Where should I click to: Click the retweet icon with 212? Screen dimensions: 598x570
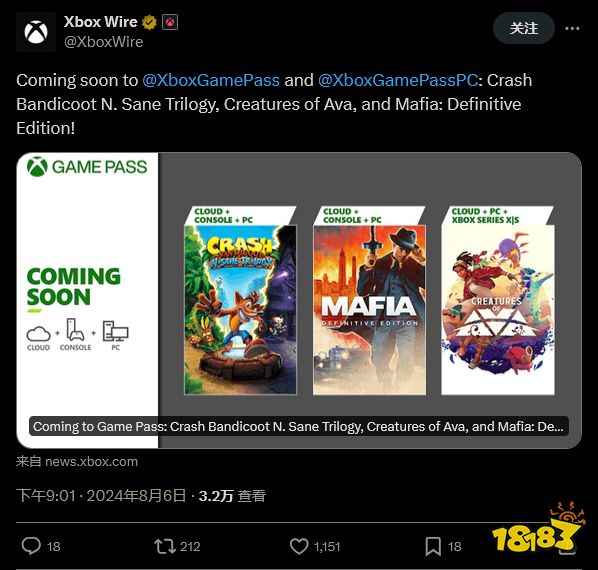165,546
